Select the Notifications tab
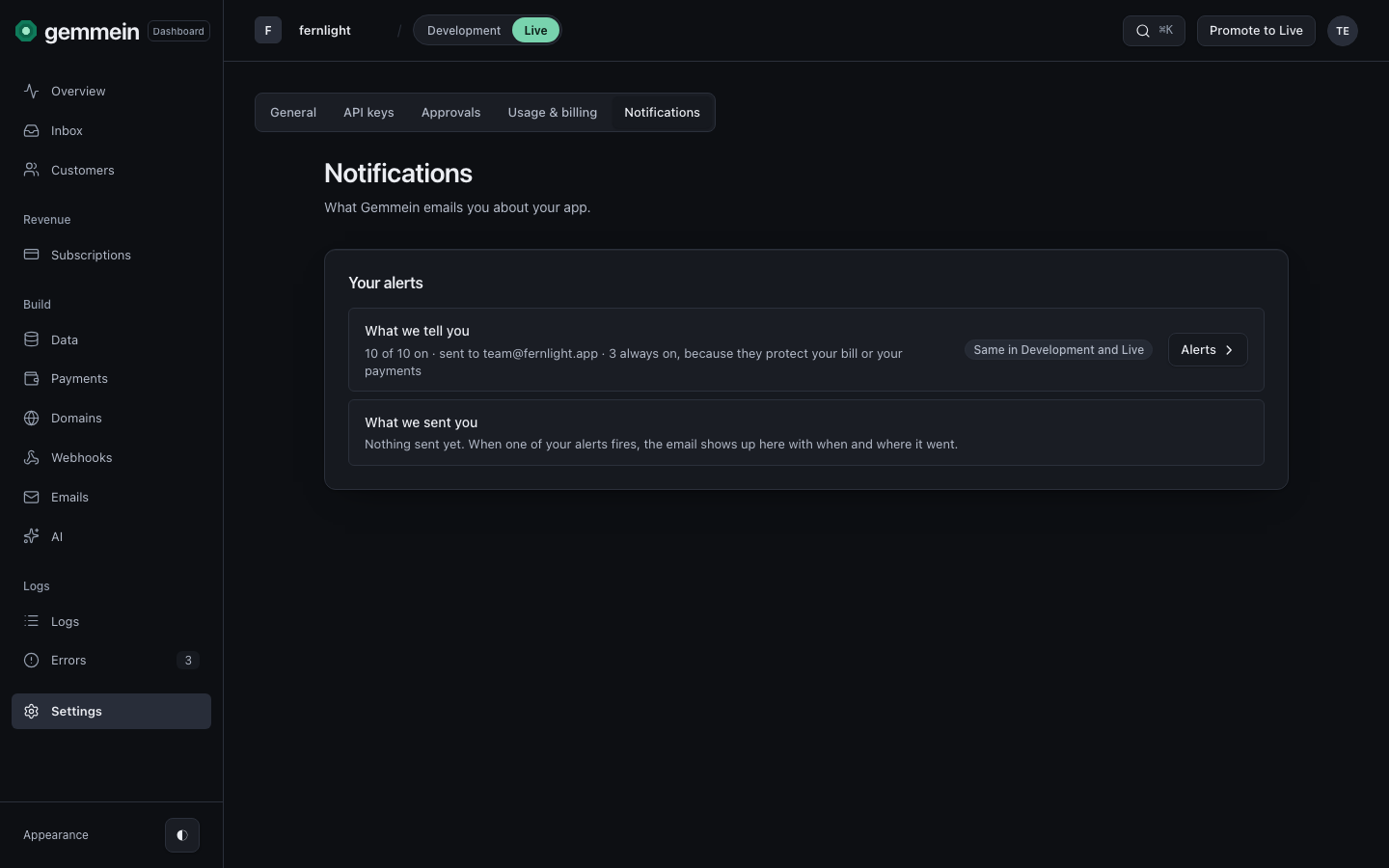 tap(662, 113)
